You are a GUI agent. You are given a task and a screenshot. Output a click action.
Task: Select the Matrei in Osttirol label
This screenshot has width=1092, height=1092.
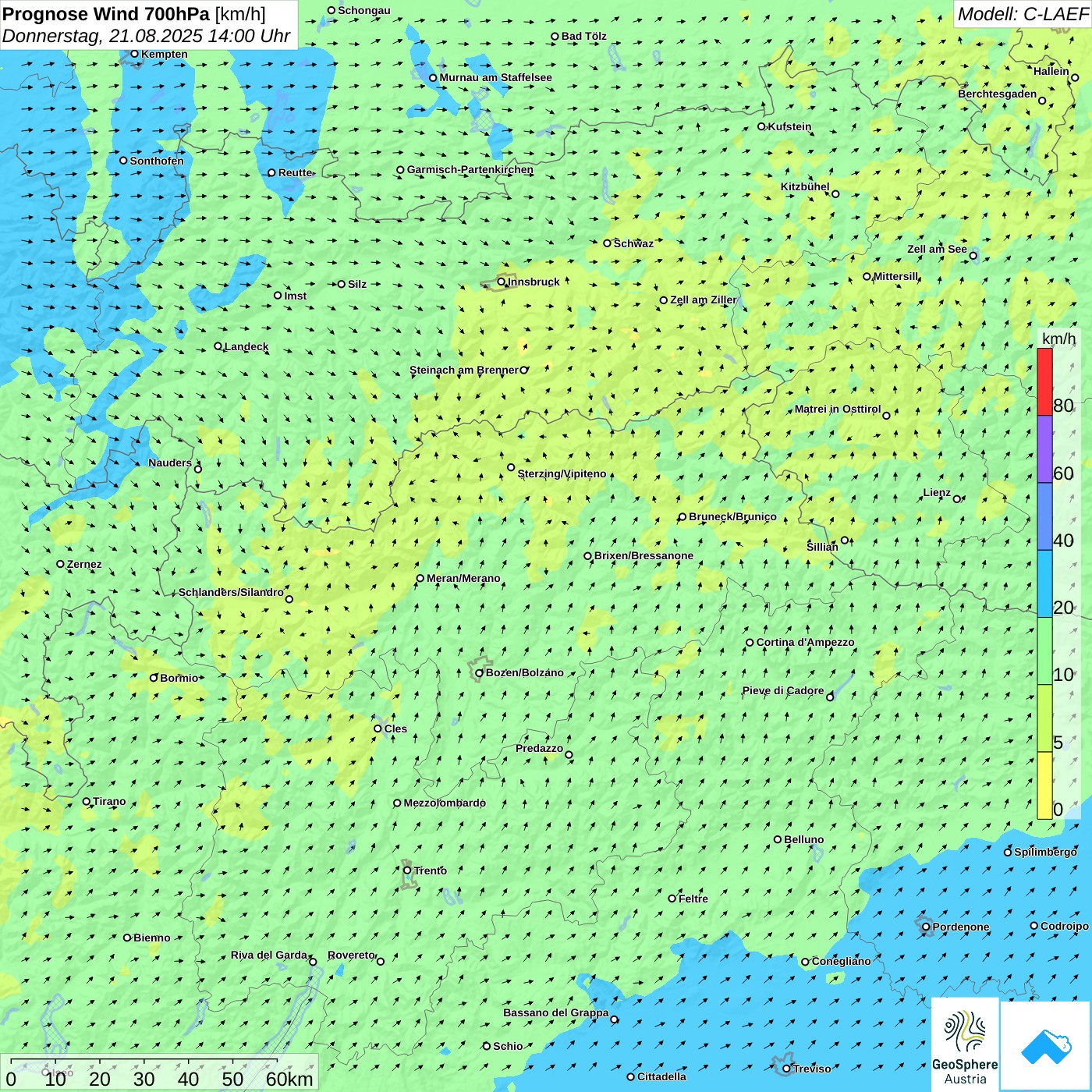(838, 409)
